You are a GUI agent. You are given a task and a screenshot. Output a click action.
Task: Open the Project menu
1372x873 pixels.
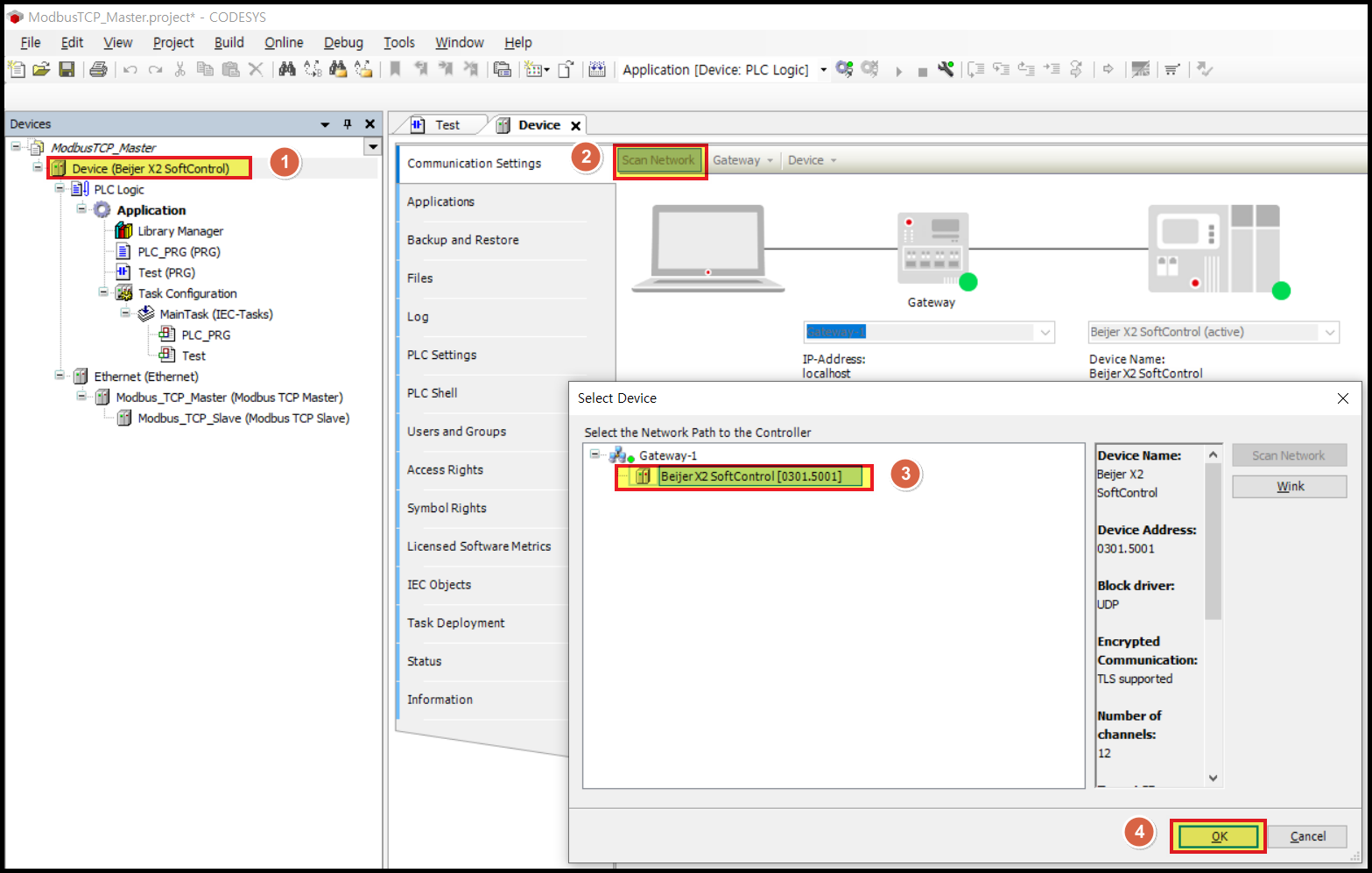[173, 42]
